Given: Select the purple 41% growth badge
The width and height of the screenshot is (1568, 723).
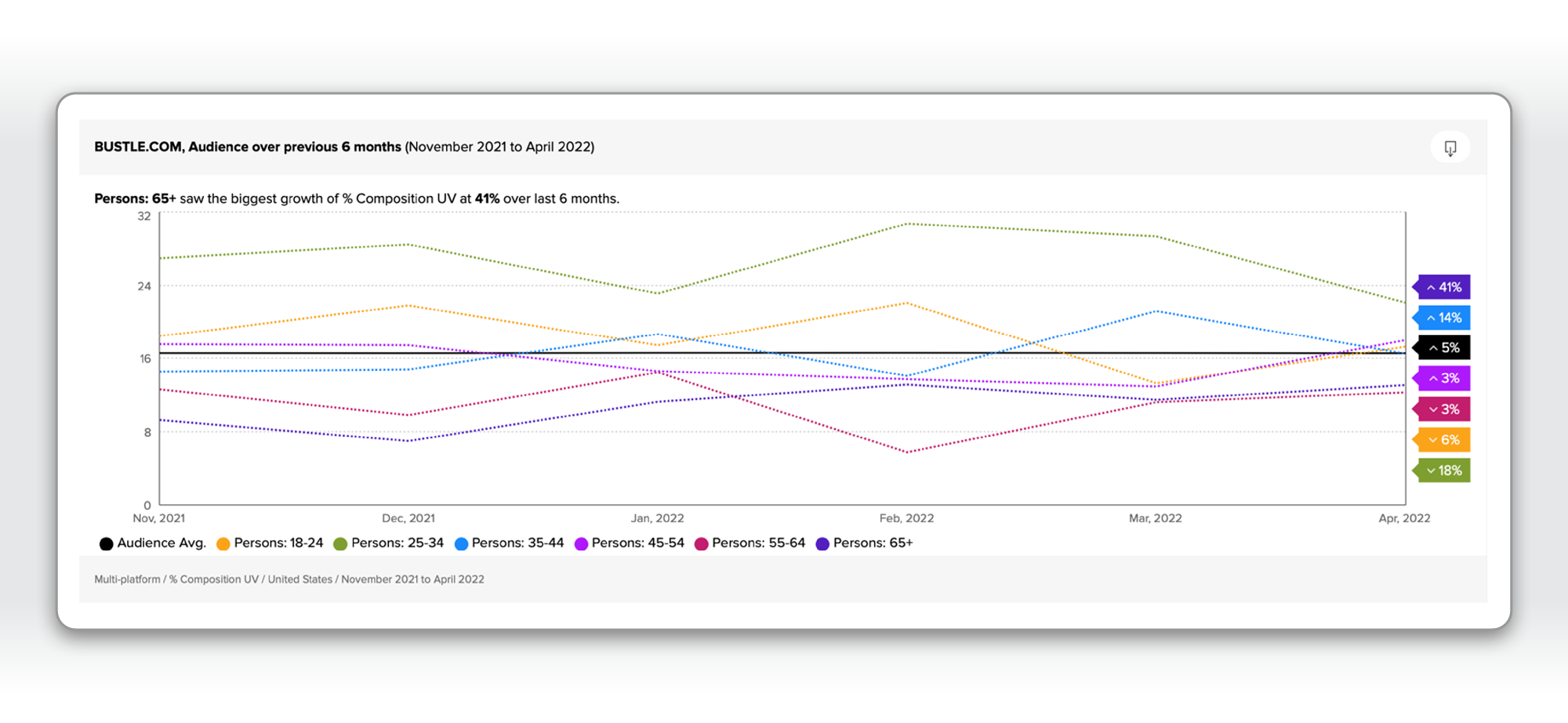Looking at the screenshot, I should (x=1442, y=287).
